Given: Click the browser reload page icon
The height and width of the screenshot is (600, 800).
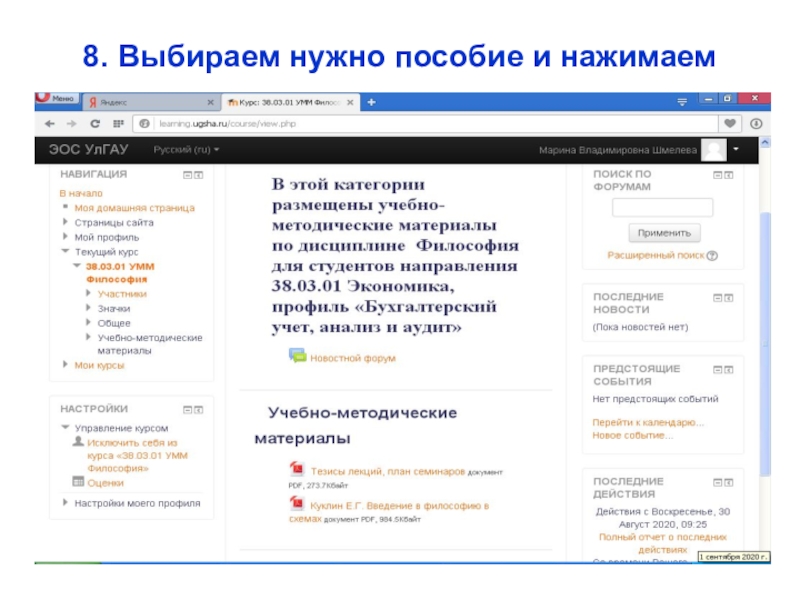Looking at the screenshot, I should (x=95, y=123).
